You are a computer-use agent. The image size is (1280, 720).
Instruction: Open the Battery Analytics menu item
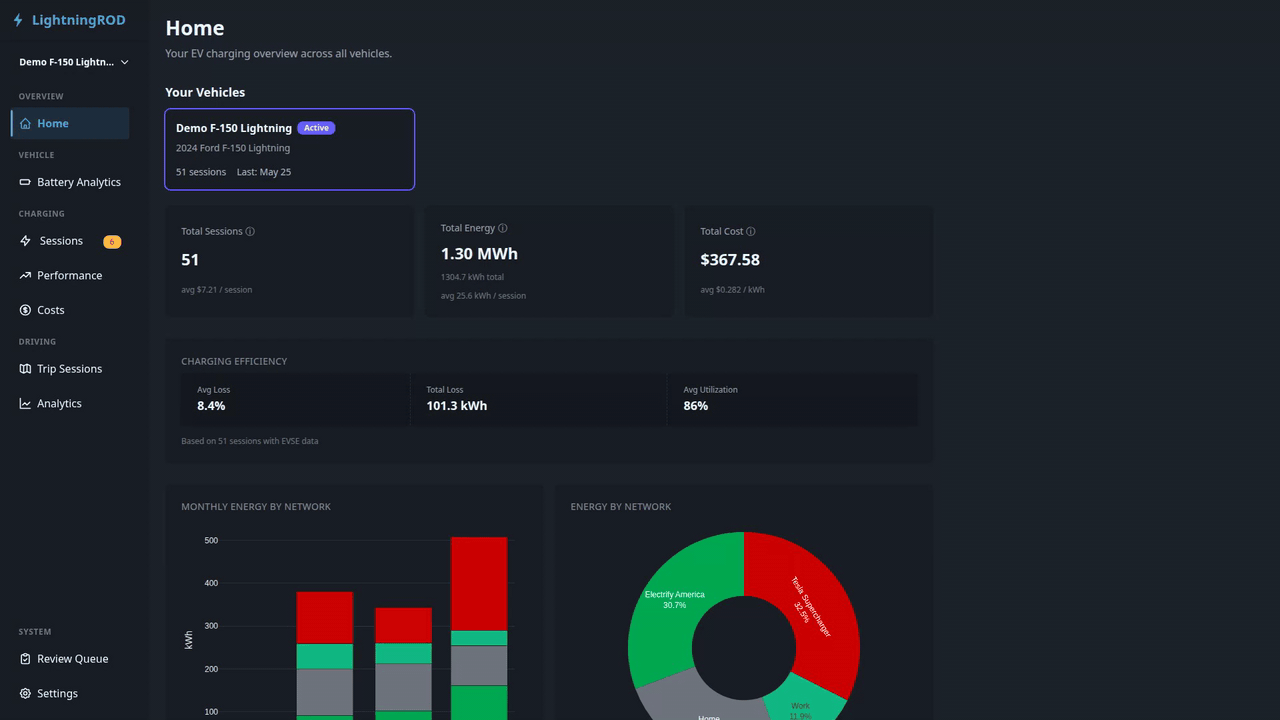[70, 182]
